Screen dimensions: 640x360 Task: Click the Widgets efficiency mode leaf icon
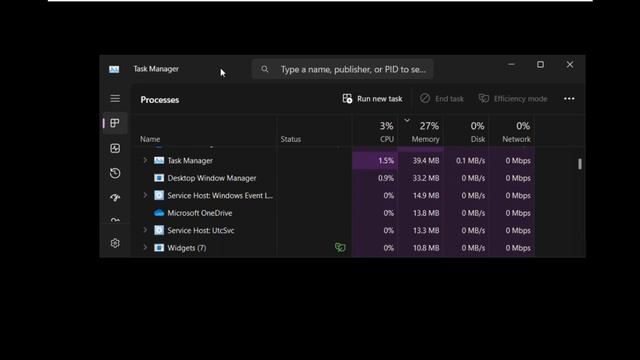[x=340, y=247]
